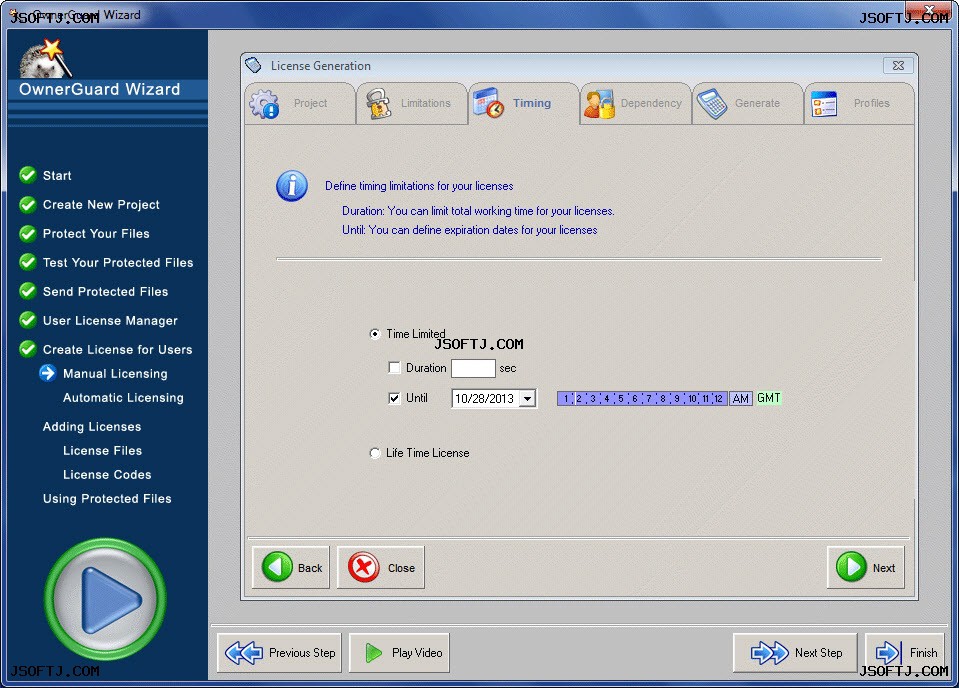Click checkmark beside User License Manager
959x688 pixels.
click(28, 320)
